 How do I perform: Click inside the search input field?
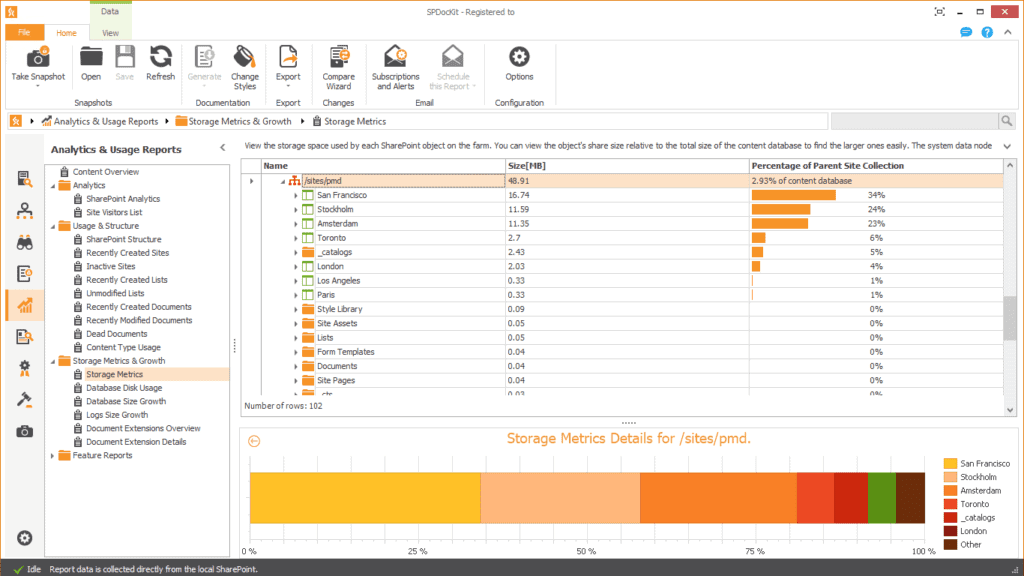914,121
